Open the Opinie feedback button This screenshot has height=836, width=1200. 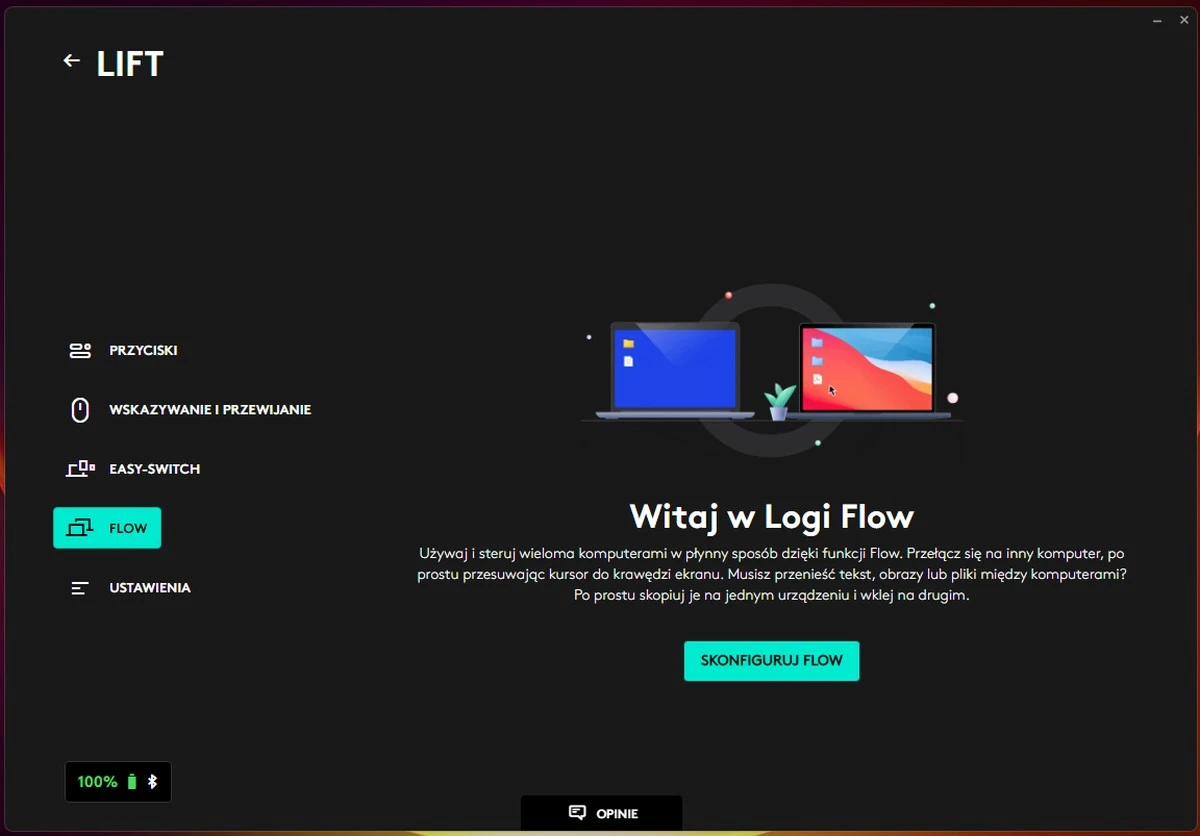coord(601,813)
